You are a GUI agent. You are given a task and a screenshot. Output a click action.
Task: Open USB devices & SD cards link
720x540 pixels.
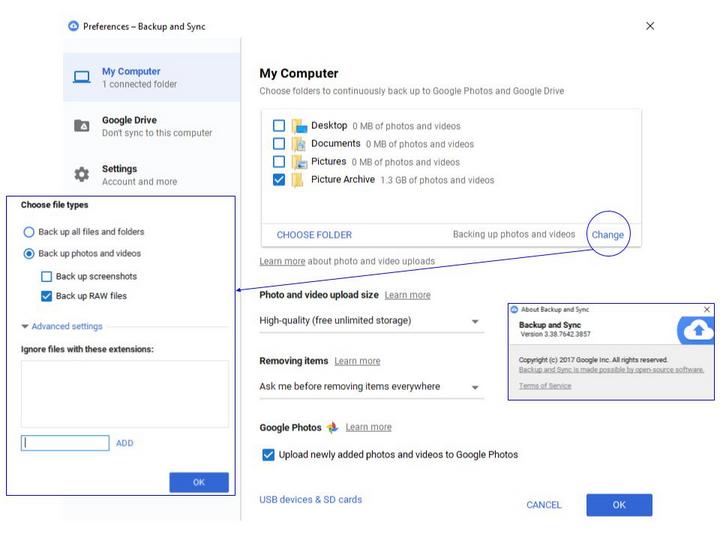click(x=310, y=500)
